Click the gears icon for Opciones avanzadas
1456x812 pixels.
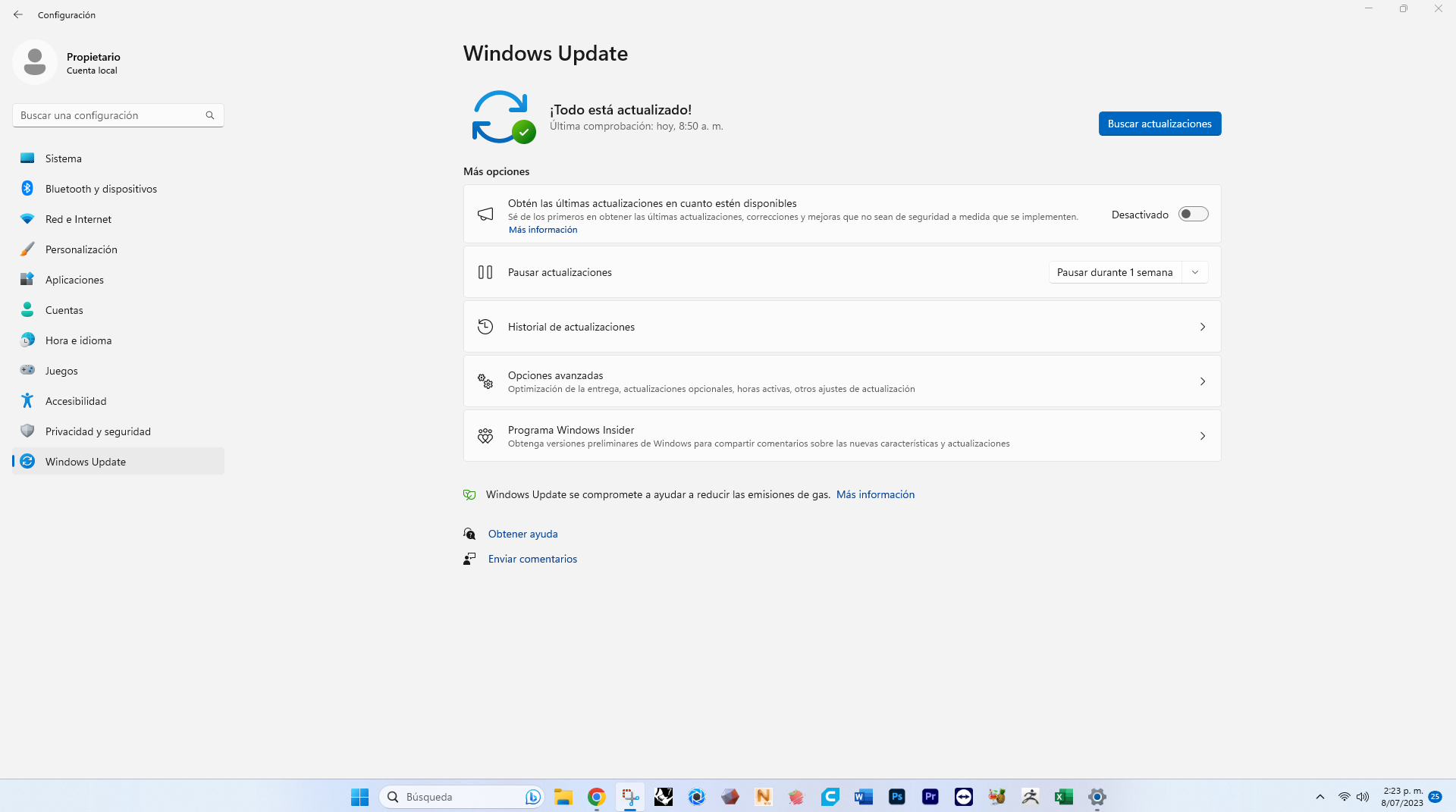point(485,381)
